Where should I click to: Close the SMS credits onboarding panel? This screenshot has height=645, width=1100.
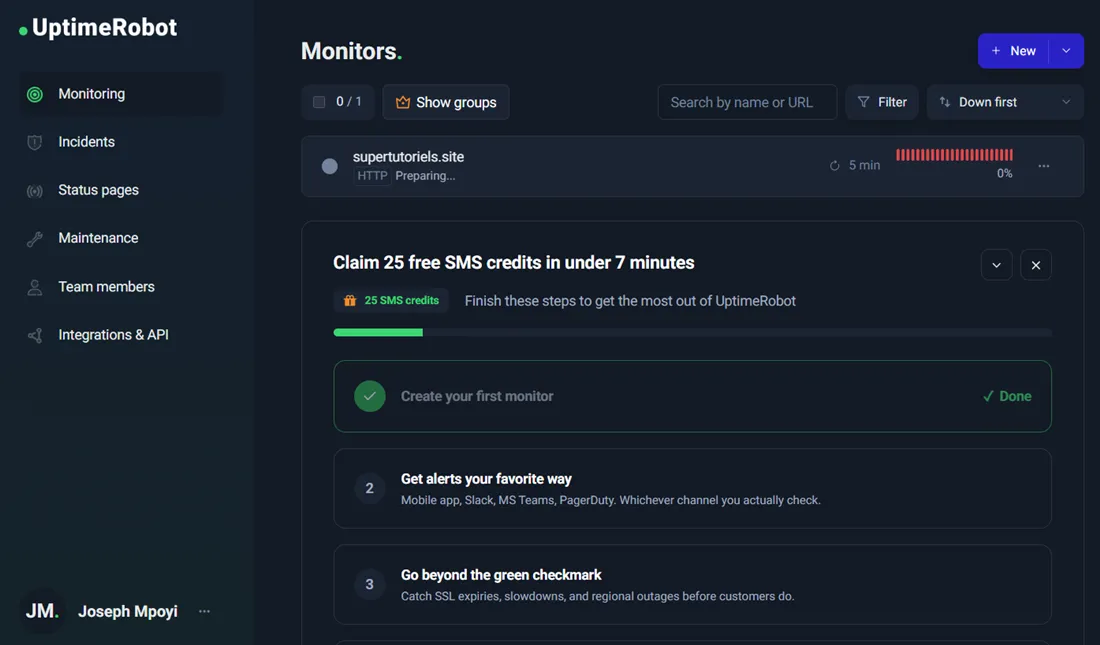pos(1035,265)
